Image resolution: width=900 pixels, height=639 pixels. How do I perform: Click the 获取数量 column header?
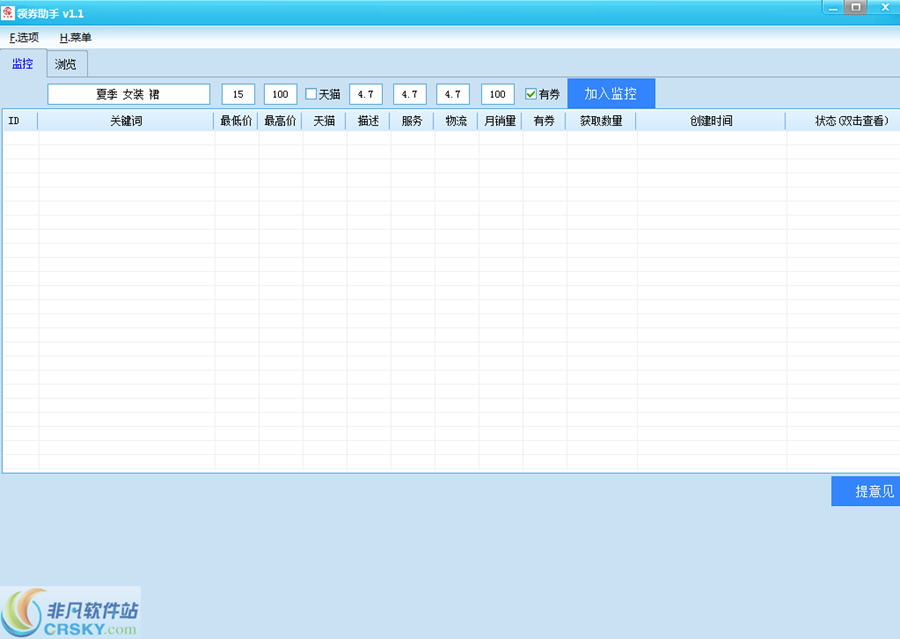click(601, 120)
